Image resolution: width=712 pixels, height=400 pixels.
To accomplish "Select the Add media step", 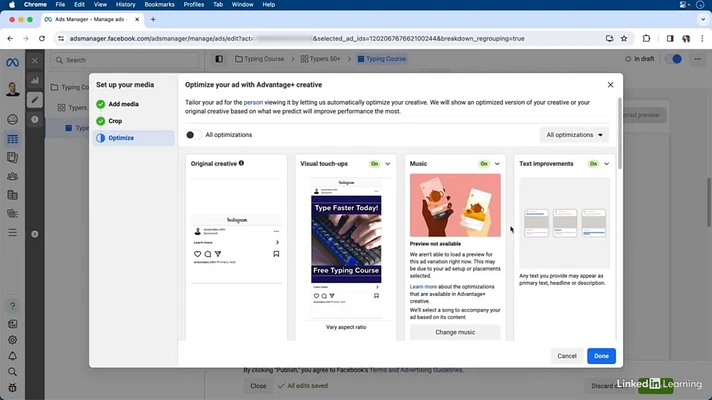I will (x=124, y=104).
